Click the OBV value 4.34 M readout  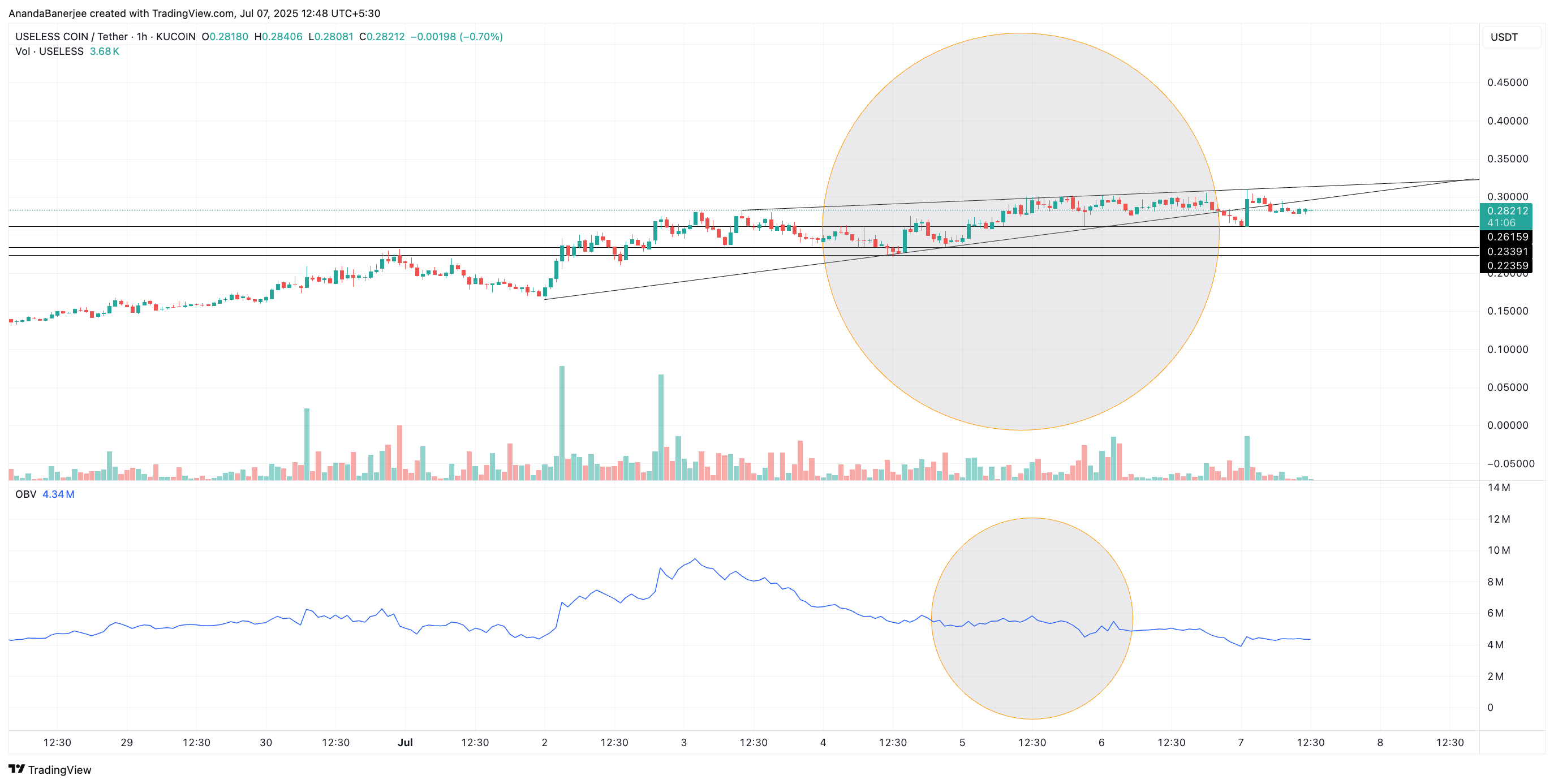pos(58,494)
